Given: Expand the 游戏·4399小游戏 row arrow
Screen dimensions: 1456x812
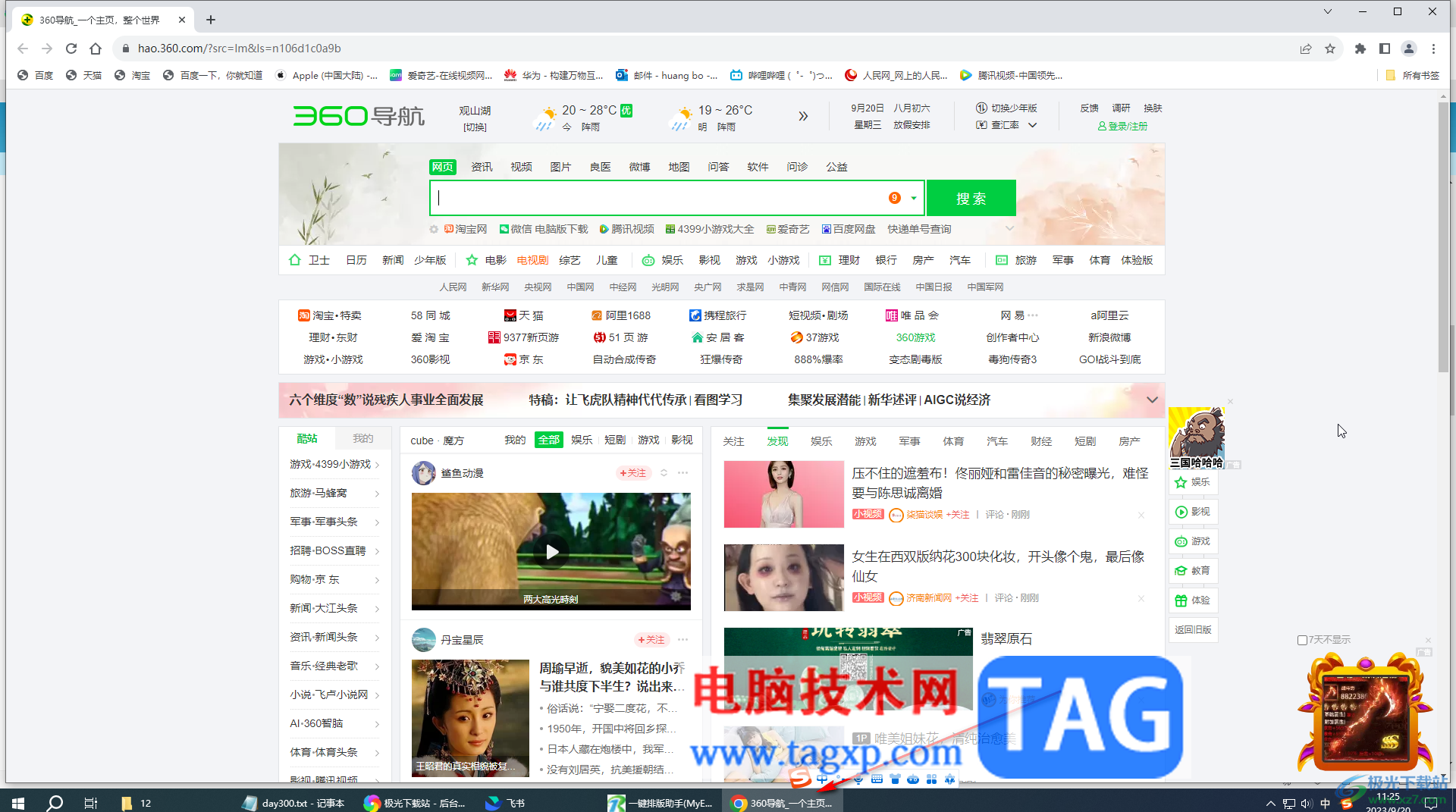Looking at the screenshot, I should click(377, 465).
